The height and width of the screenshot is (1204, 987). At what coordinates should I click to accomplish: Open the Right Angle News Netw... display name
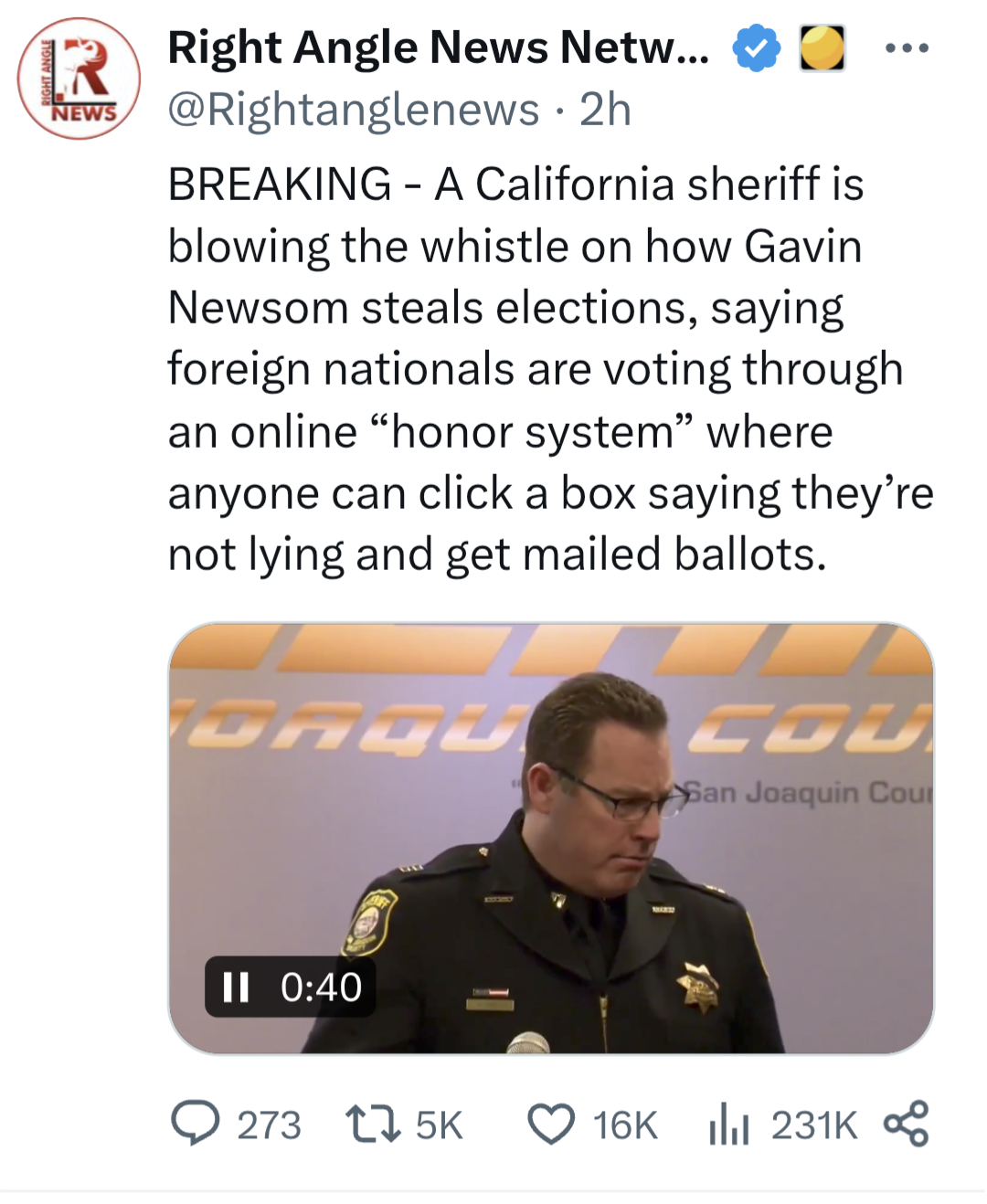(438, 48)
